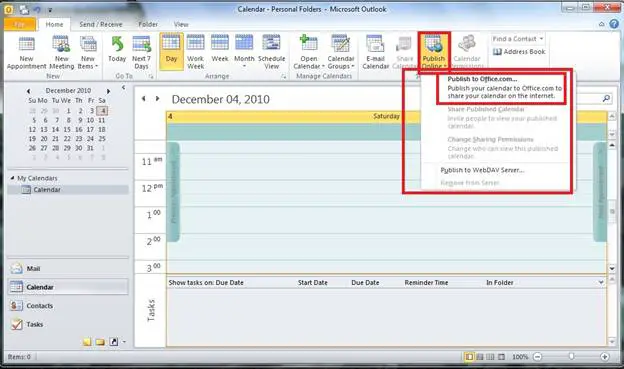Show Next 7 Days view

pyautogui.click(x=141, y=52)
